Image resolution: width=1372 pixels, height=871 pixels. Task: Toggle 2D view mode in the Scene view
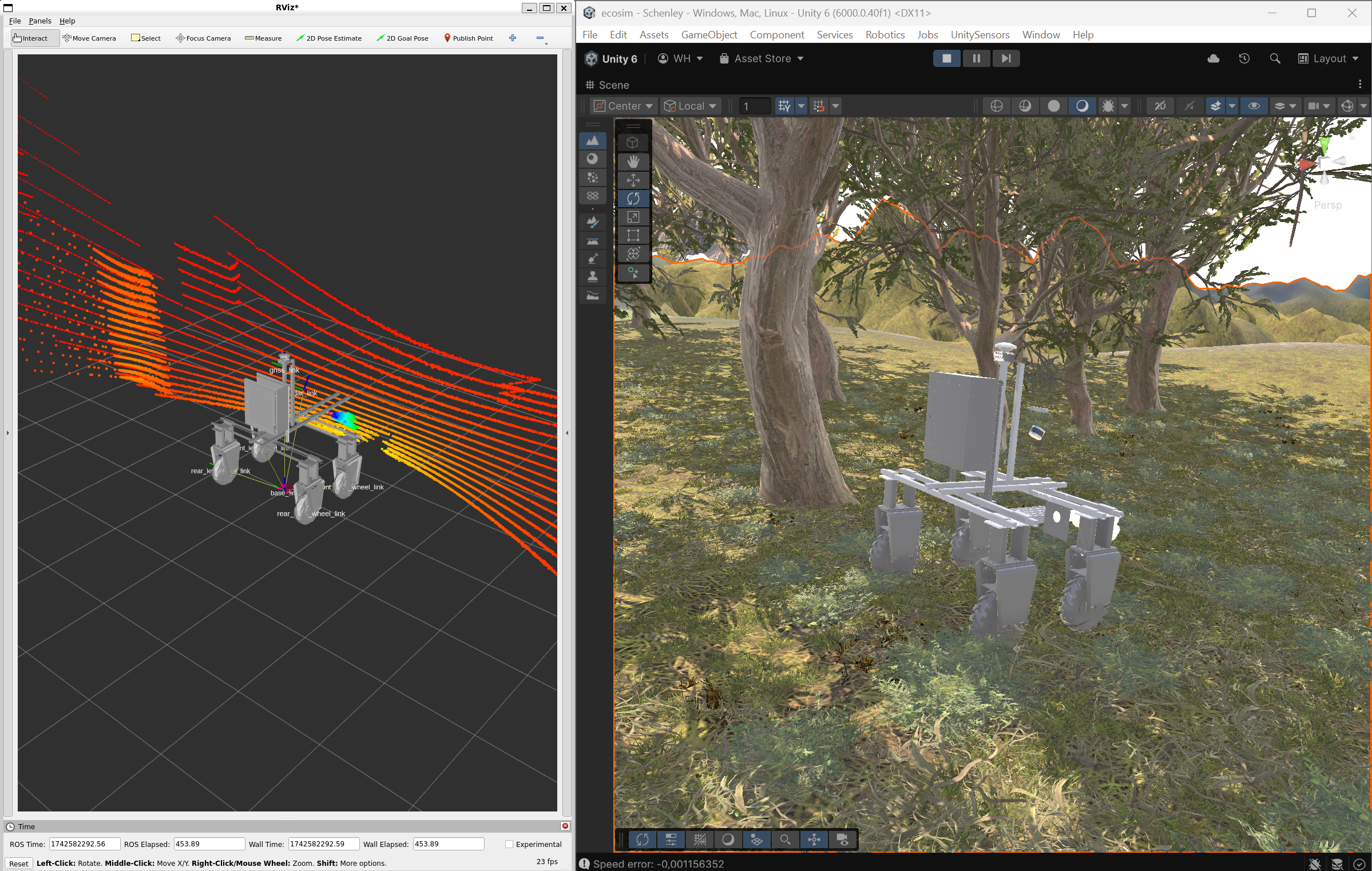coord(1161,106)
